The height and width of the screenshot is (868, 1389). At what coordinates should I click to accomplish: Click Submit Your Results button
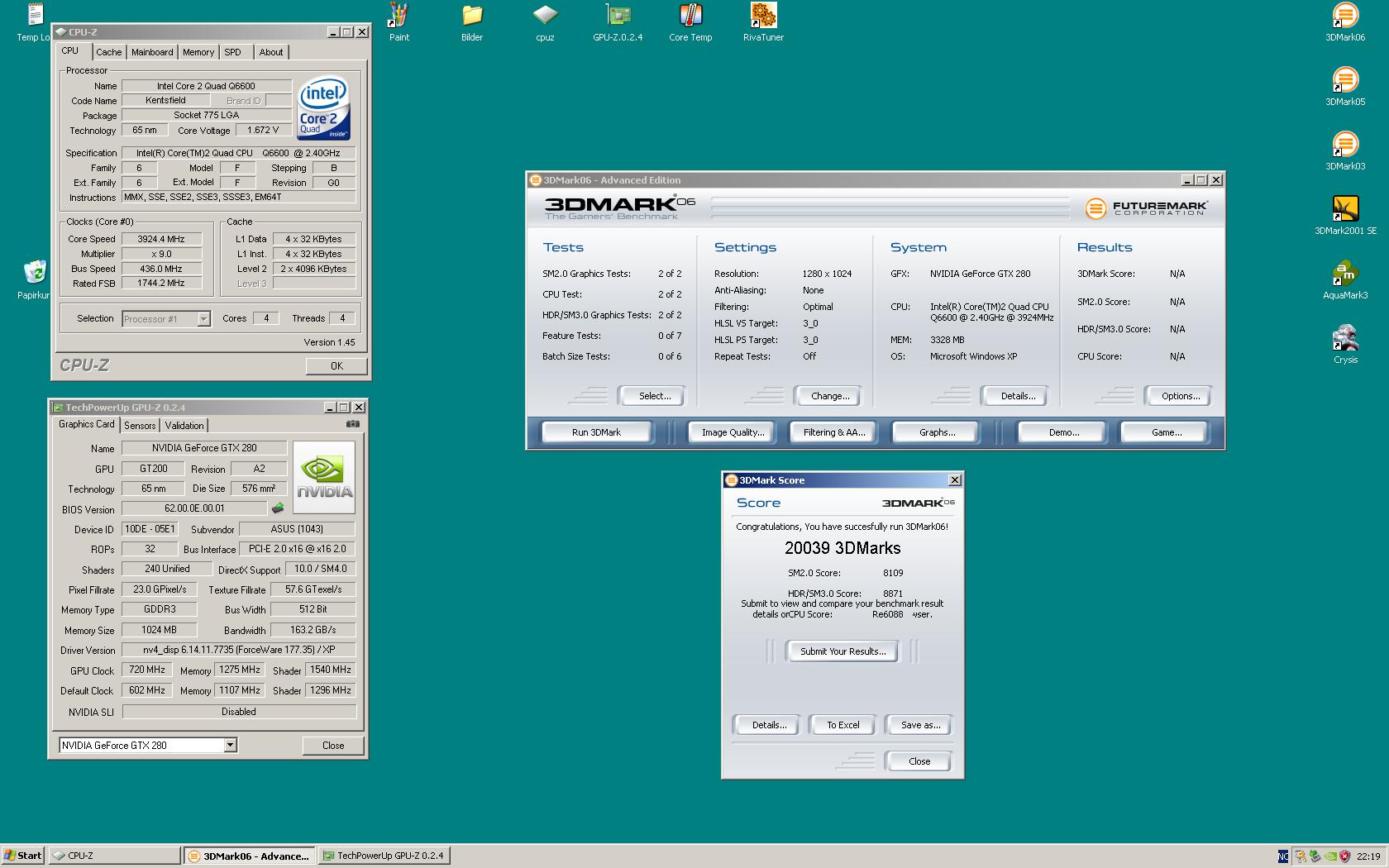tap(842, 651)
